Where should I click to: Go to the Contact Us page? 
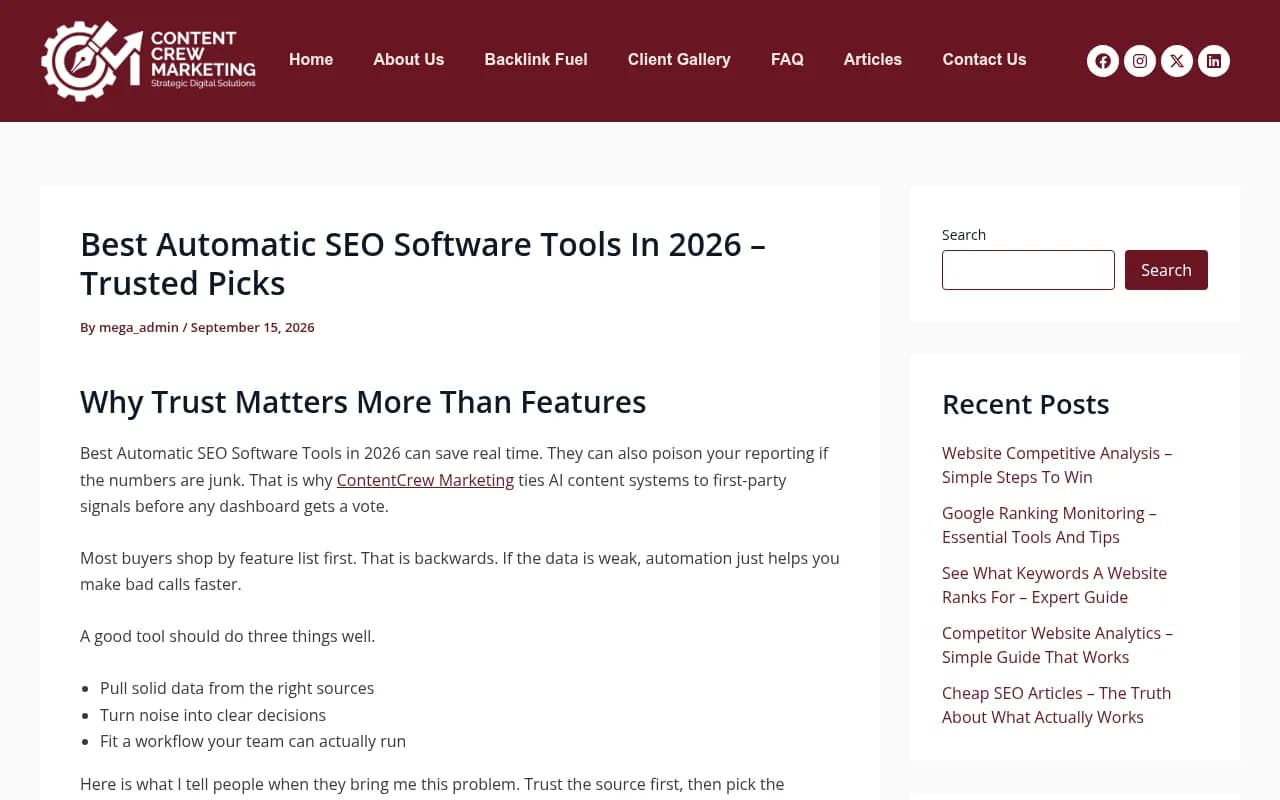984,60
